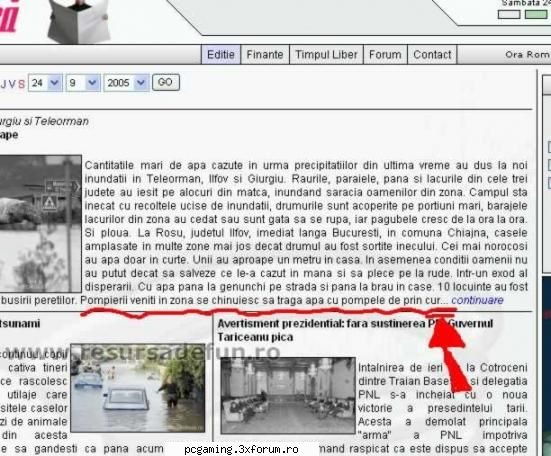Open the Finante tab
The height and width of the screenshot is (456, 551).
tap(265, 54)
